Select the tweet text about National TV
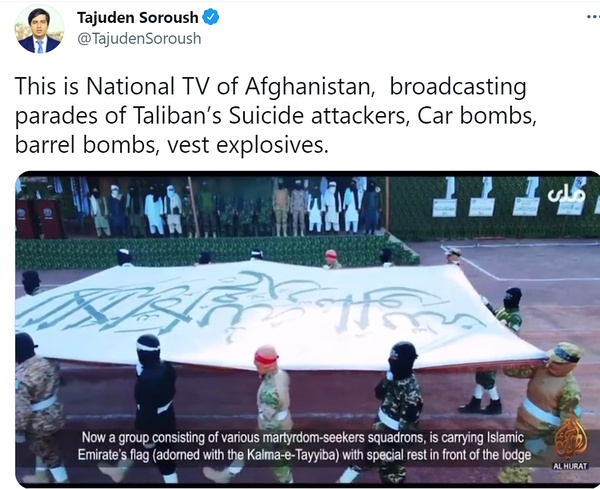 click(x=276, y=115)
